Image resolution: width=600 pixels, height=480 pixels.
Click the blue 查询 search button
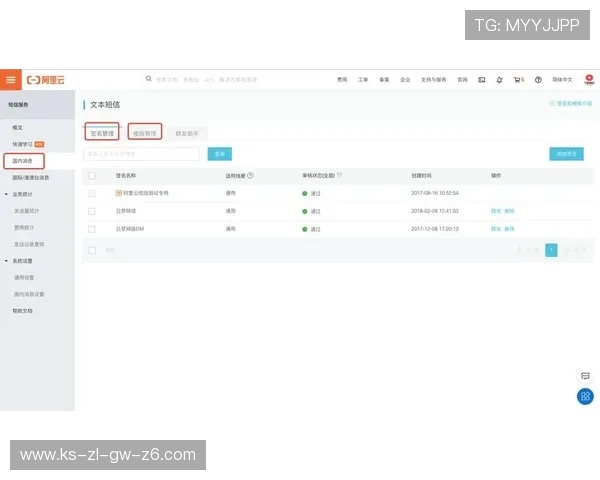coord(220,154)
